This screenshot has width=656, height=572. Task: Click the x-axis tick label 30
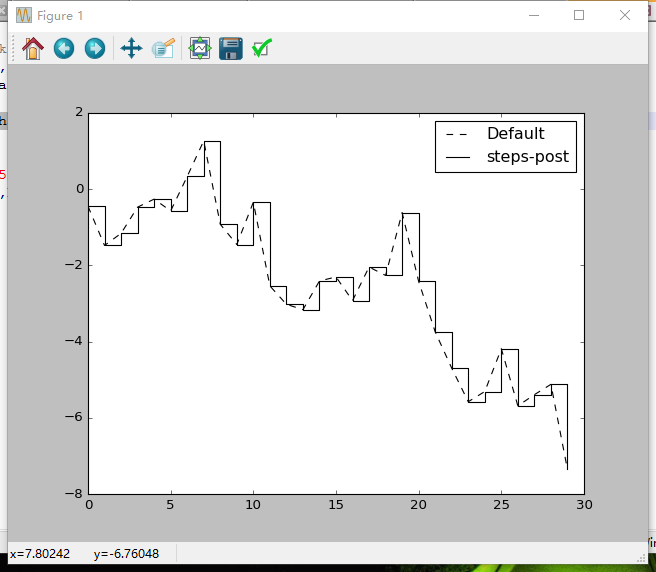[584, 505]
